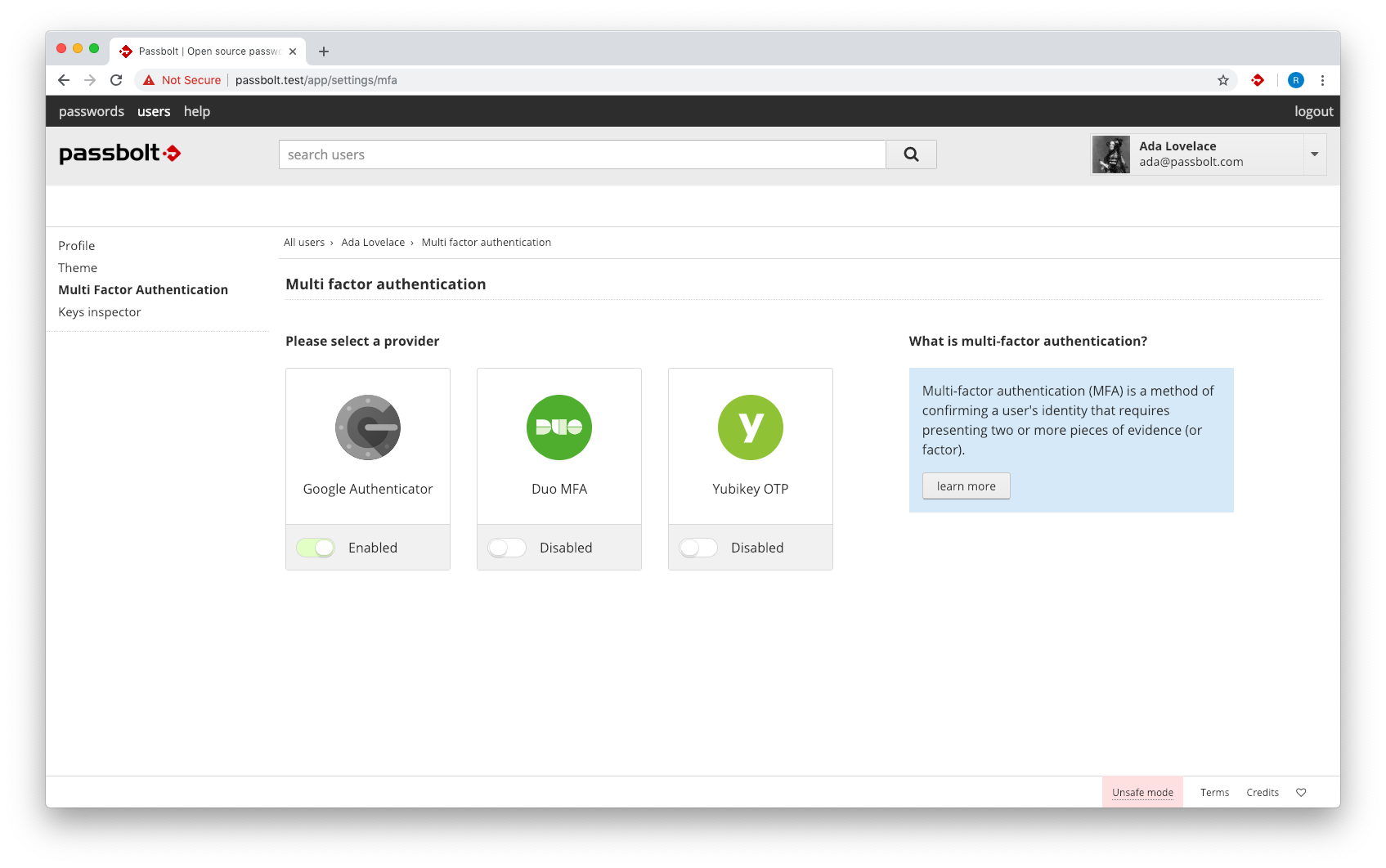Open the users menu item
1386x868 pixels.
[x=154, y=111]
